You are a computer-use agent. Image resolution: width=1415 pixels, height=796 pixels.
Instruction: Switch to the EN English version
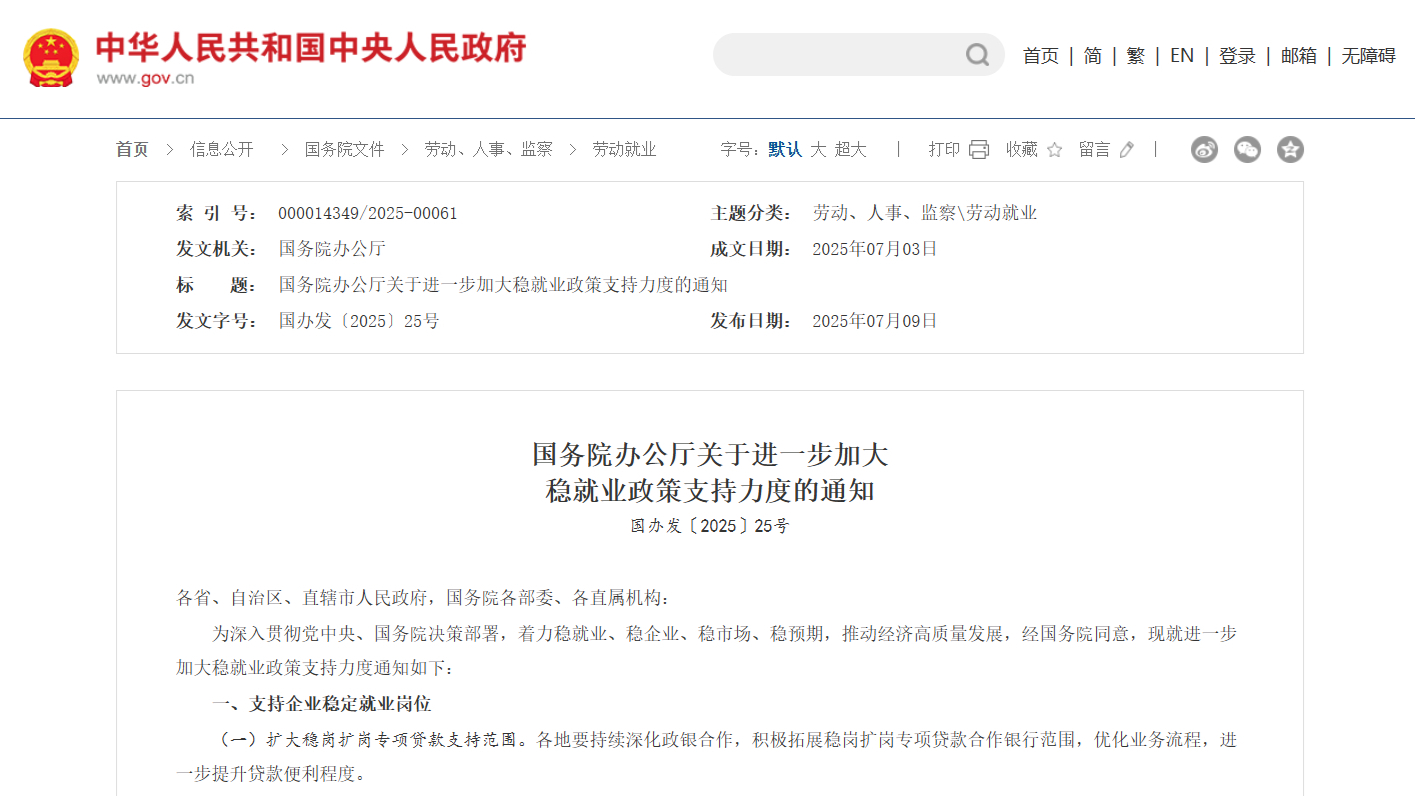click(1182, 56)
